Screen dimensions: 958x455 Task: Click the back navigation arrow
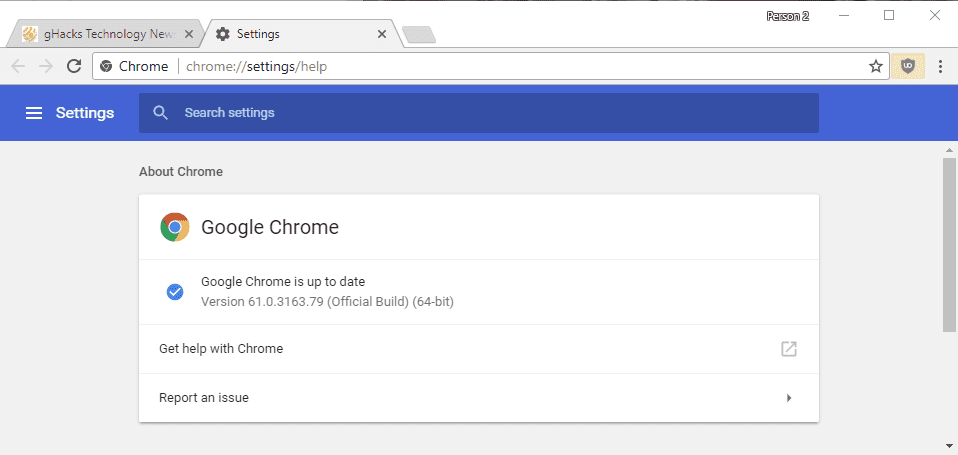pos(18,66)
